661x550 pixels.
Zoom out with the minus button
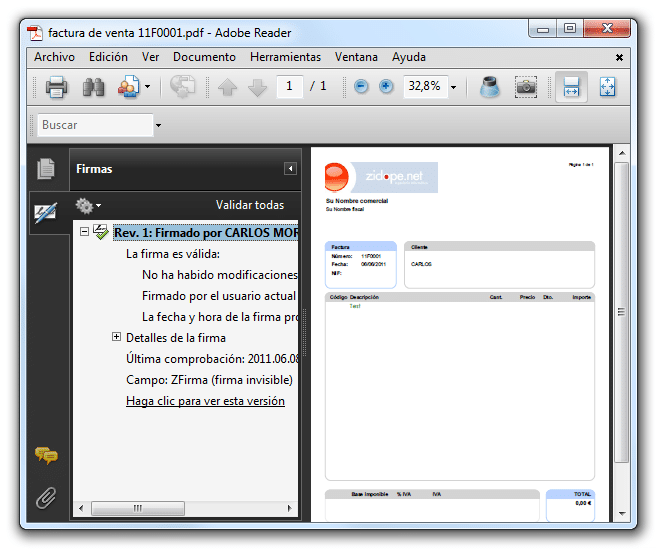(x=361, y=87)
